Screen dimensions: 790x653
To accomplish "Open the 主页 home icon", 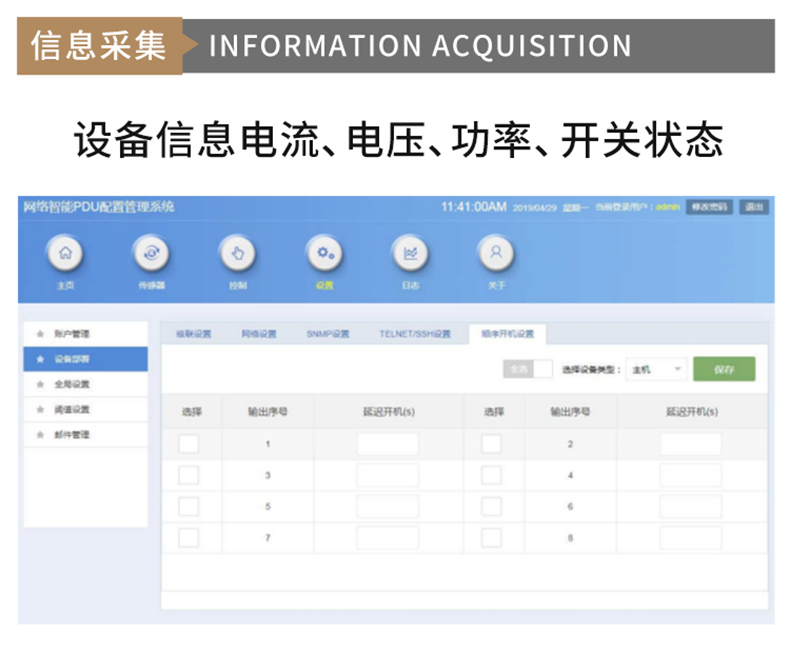I will pyautogui.click(x=65, y=254).
